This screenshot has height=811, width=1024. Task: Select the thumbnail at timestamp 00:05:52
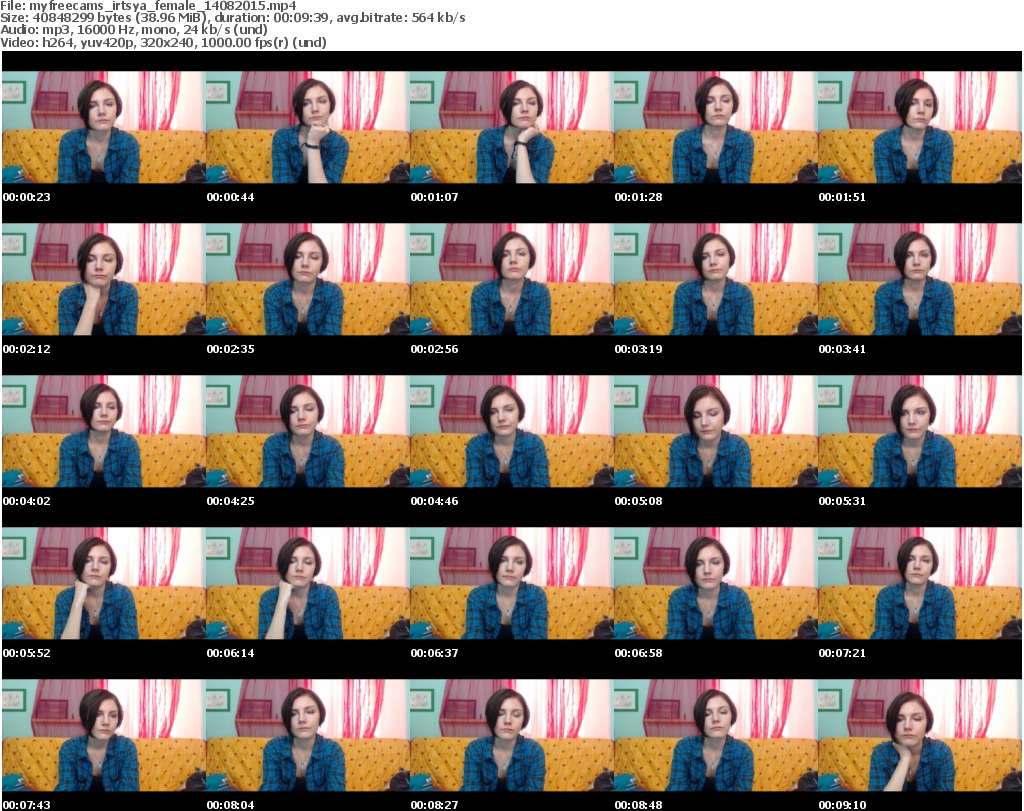click(104, 584)
